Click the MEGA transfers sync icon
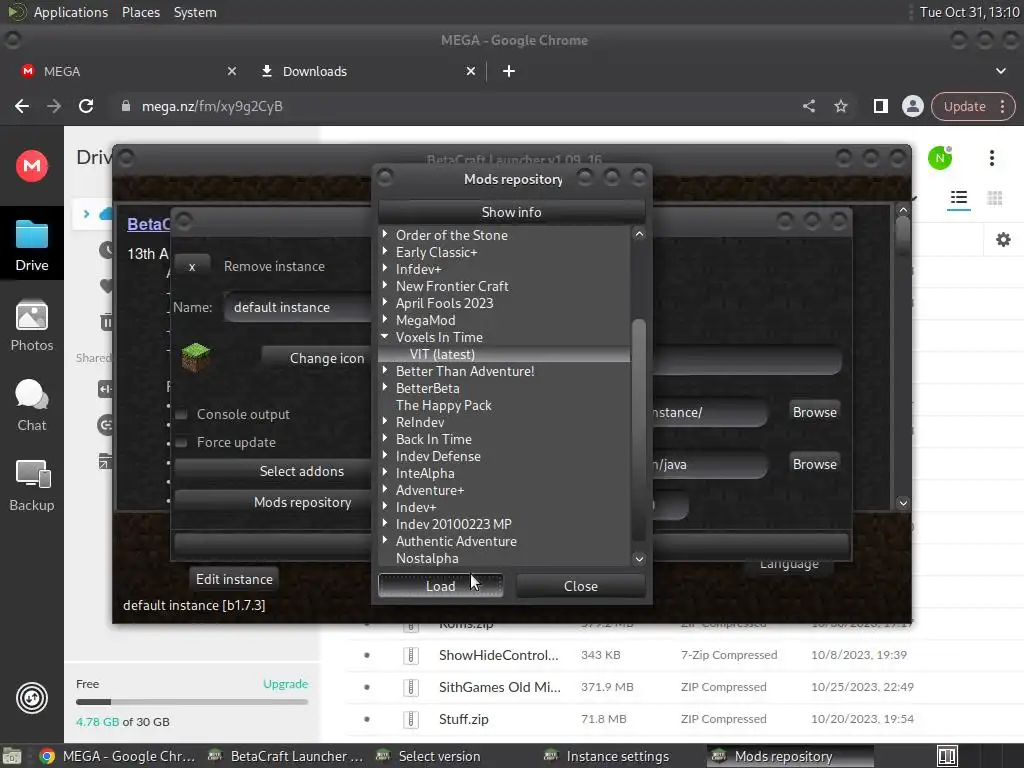This screenshot has height=768, width=1024. [x=31, y=698]
